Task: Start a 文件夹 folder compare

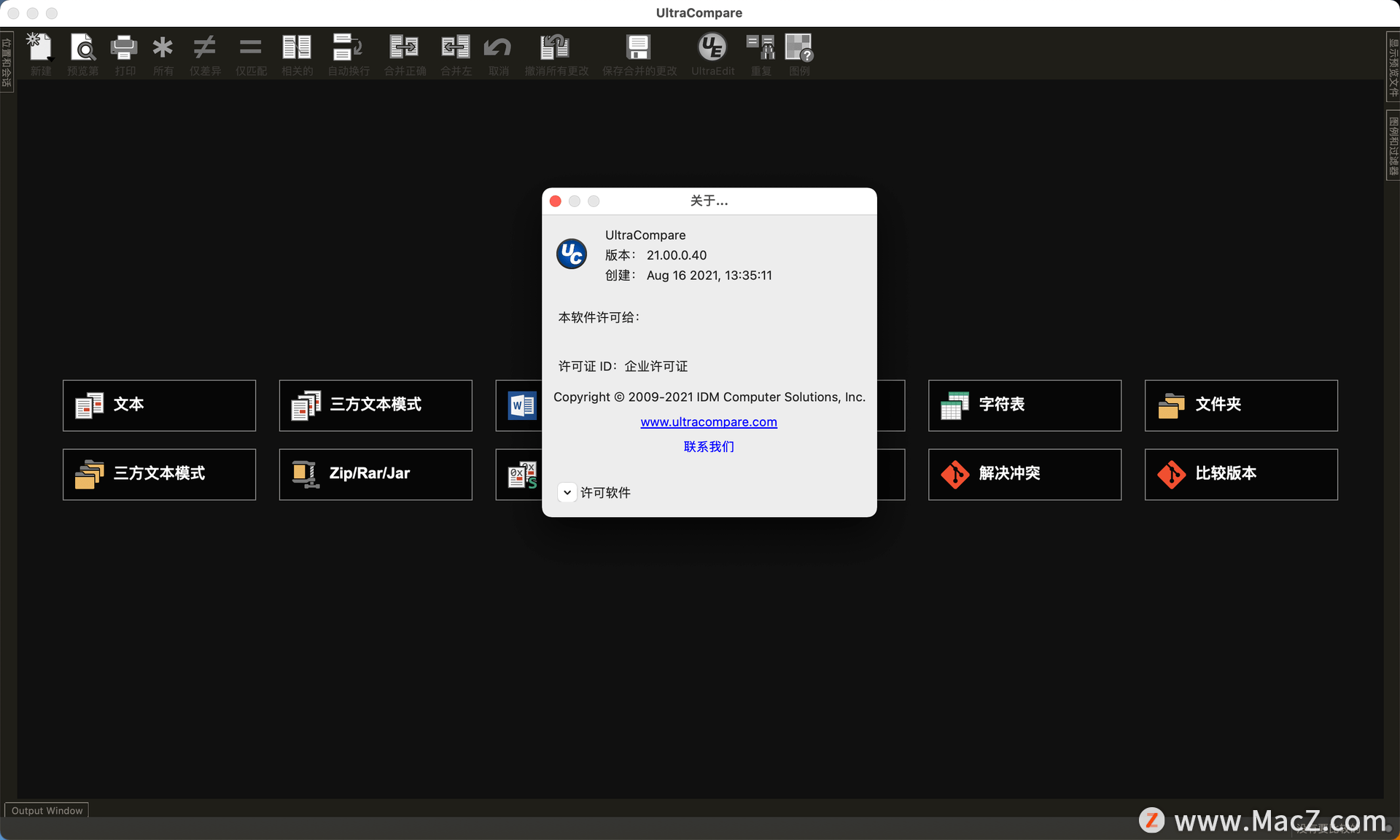Action: tap(1241, 405)
